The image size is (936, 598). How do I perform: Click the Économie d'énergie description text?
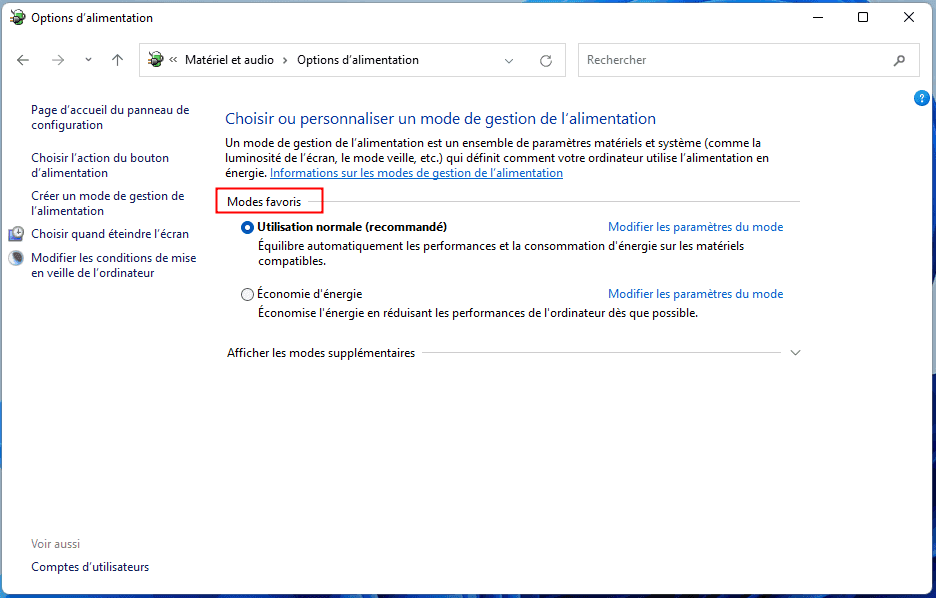coord(478,313)
